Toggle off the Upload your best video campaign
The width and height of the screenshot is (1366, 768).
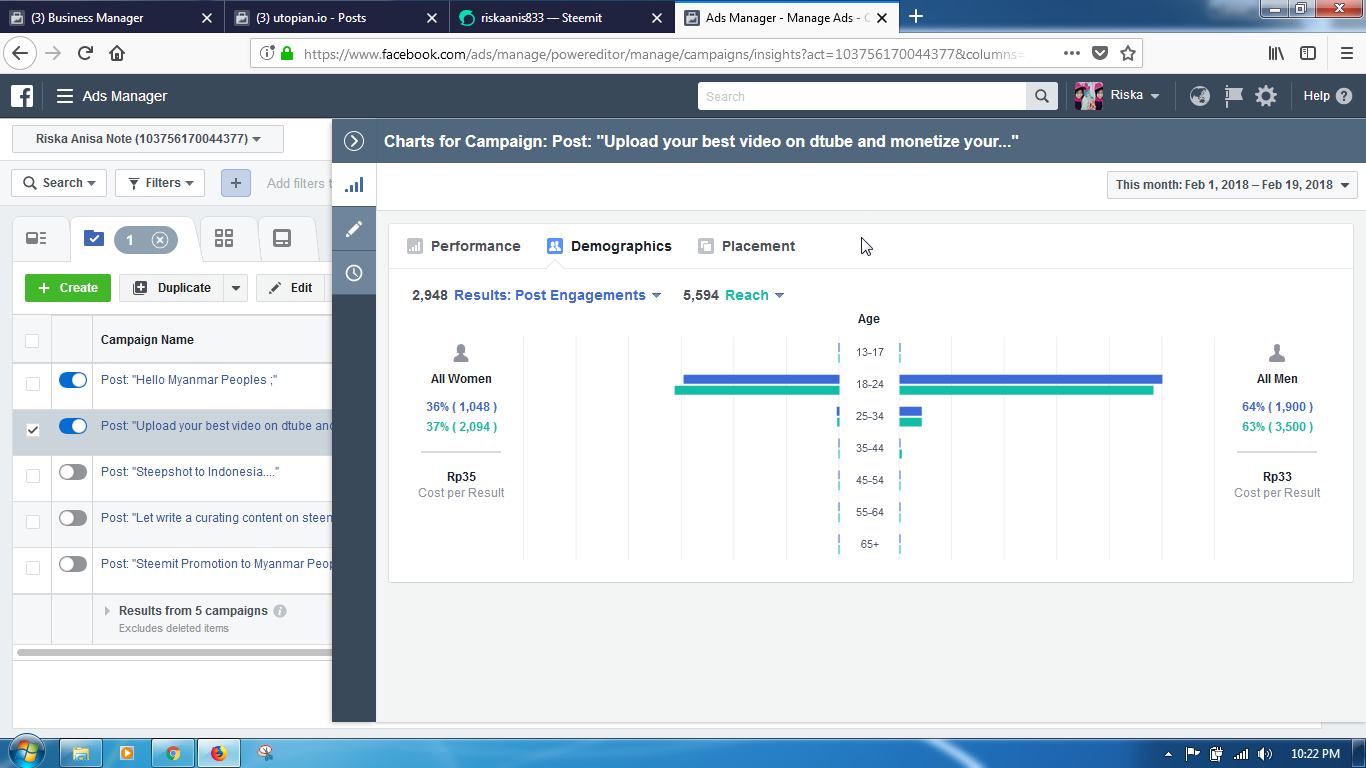[x=73, y=426]
